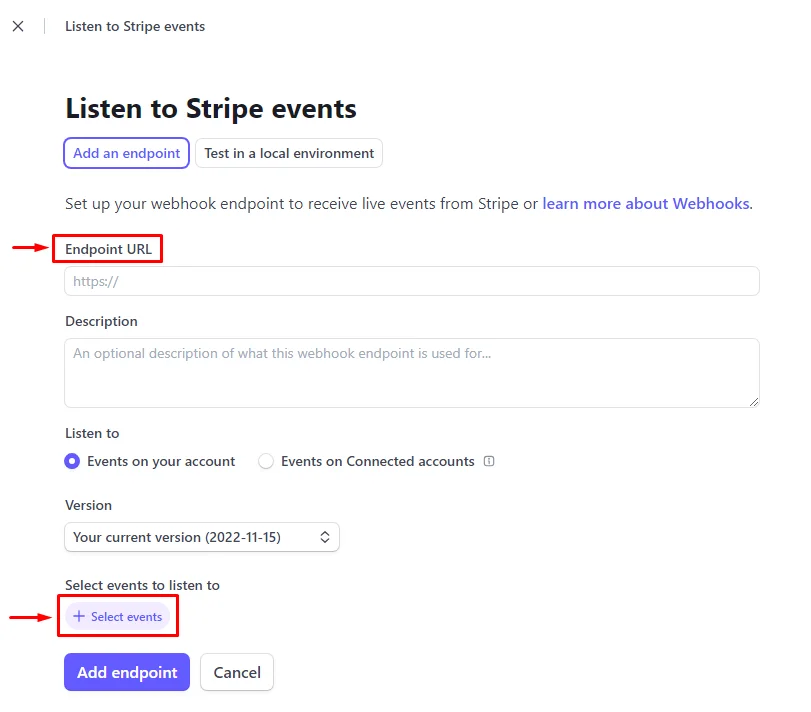Click the info icon beside Connected accounts

489,461
